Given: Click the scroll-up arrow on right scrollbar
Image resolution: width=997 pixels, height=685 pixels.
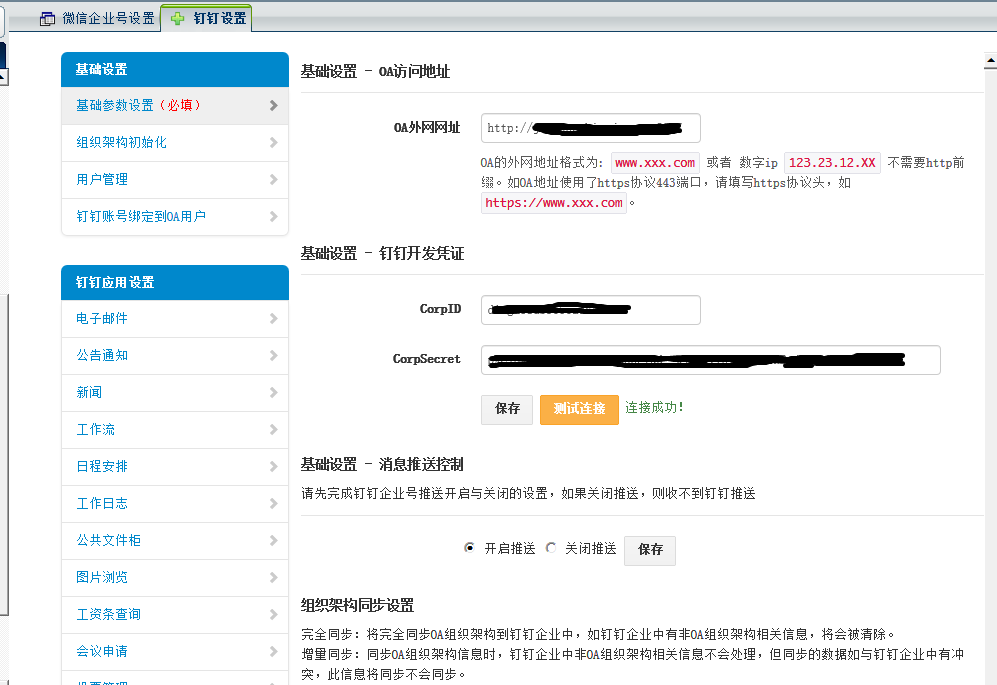Looking at the screenshot, I should pos(990,62).
